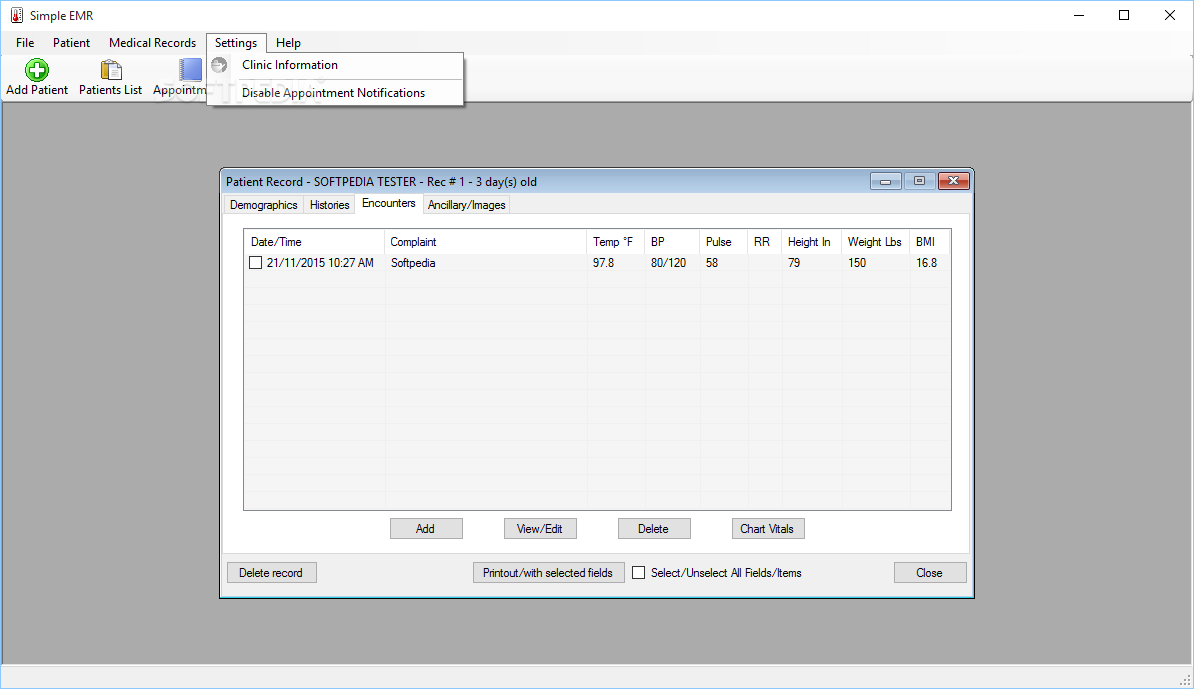Open the Medical Records menu
The width and height of the screenshot is (1194, 689).
pos(152,43)
